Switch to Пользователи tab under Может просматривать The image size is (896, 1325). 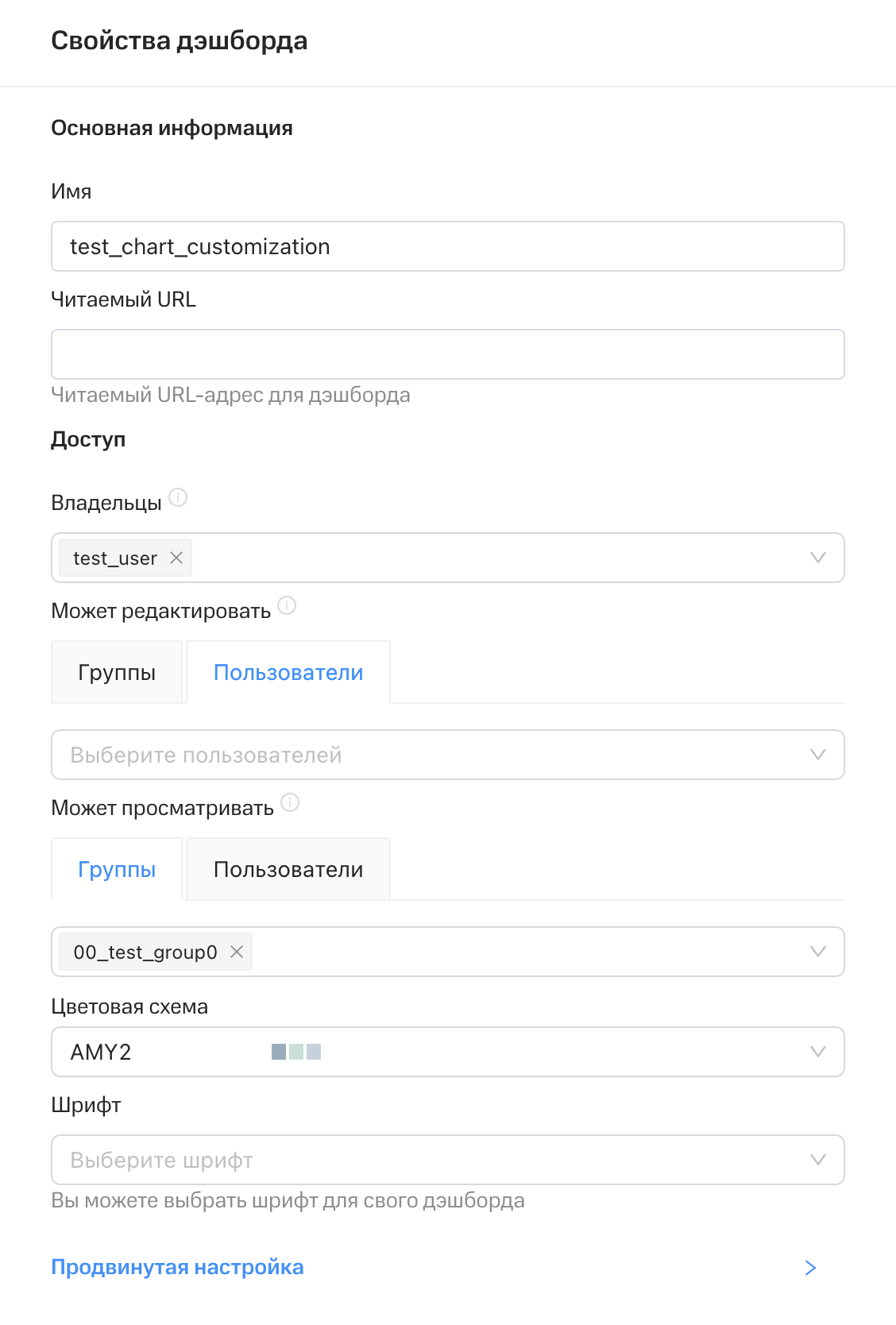coord(288,870)
